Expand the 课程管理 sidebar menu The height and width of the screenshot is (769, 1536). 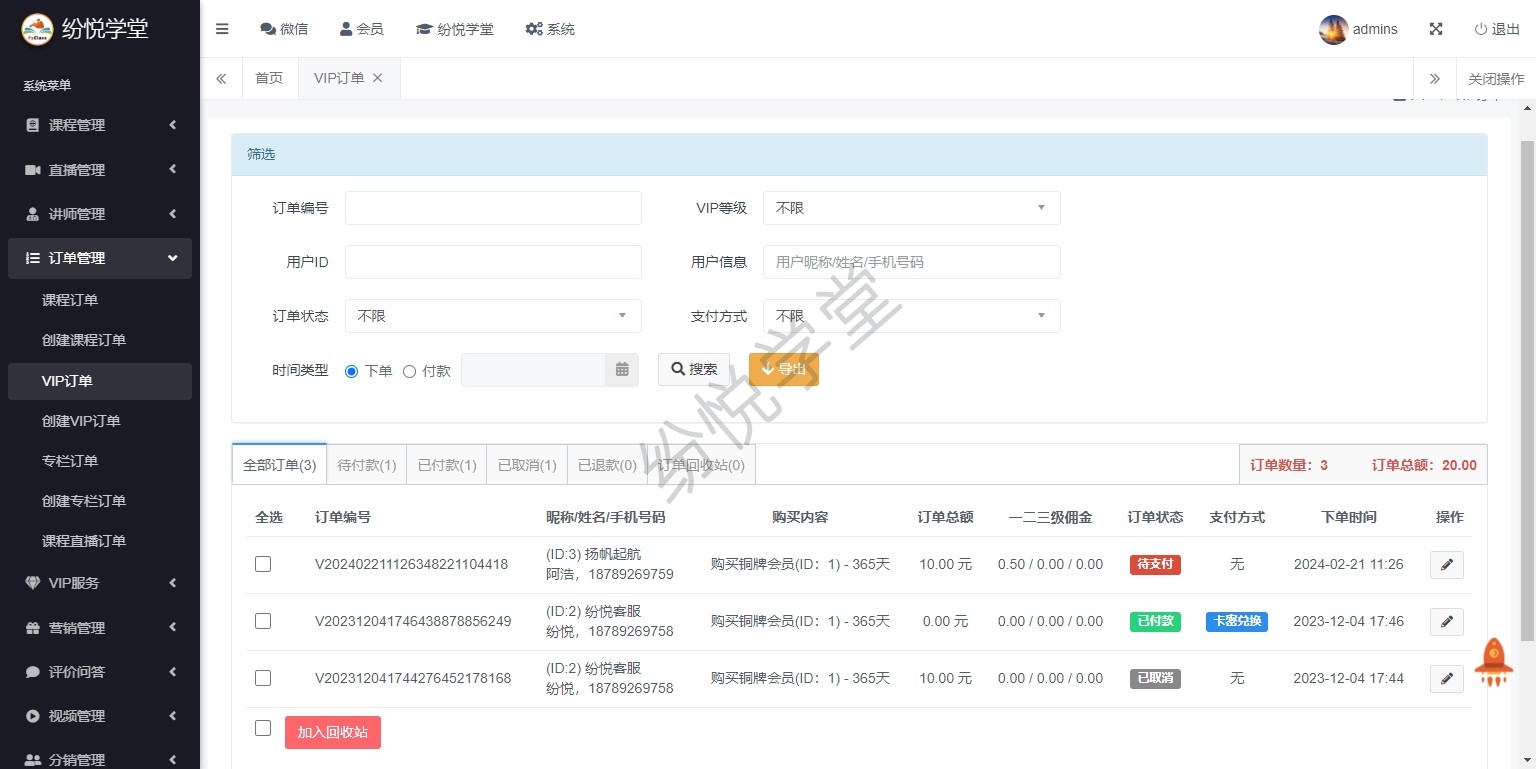click(x=100, y=125)
